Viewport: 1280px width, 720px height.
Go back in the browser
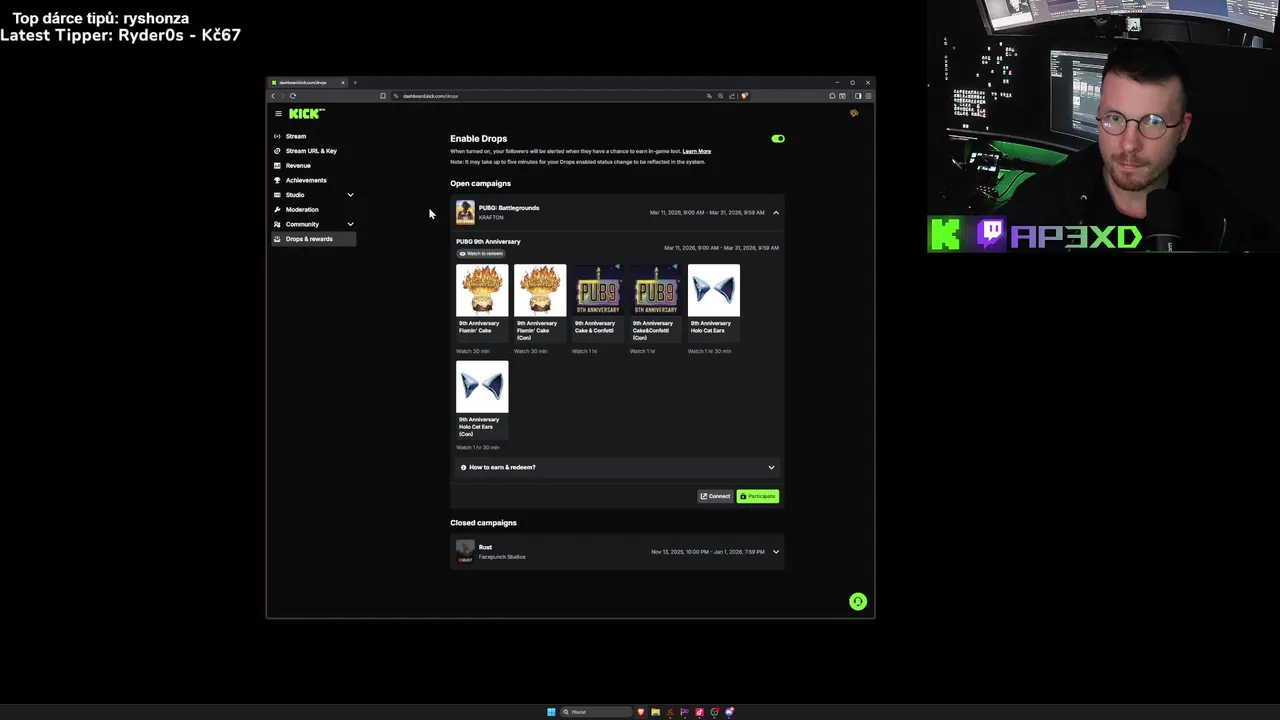(273, 96)
